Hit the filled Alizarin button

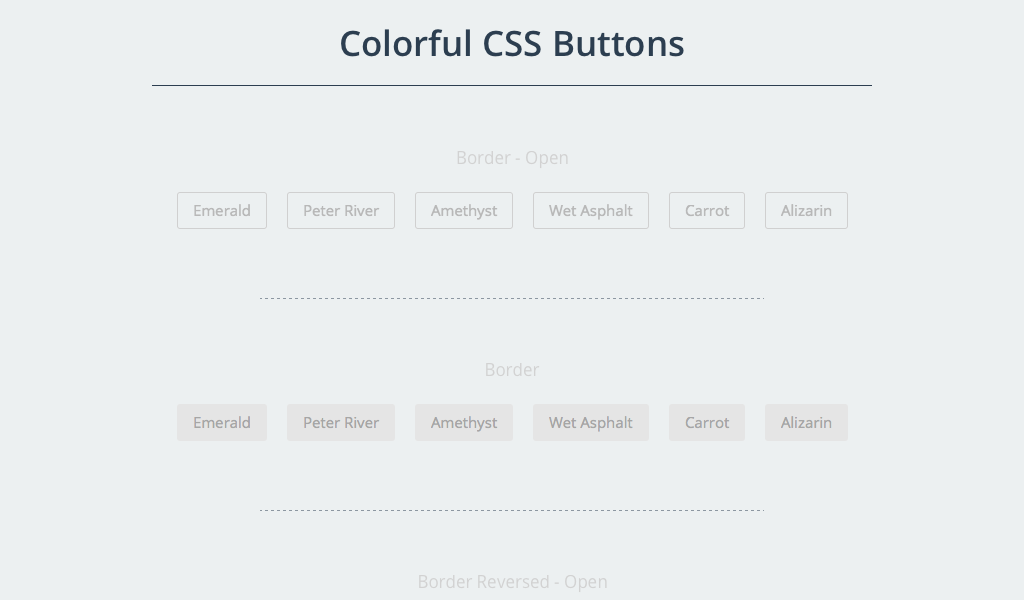pyautogui.click(x=806, y=423)
